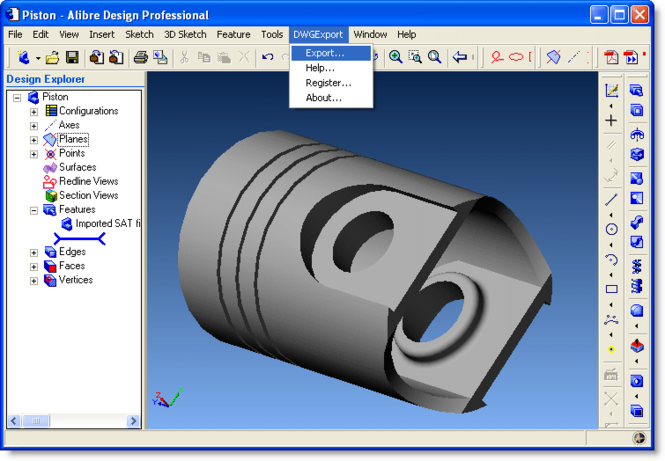The image size is (665, 461).
Task: Click the Copy toolbar icon
Action: coord(204,57)
